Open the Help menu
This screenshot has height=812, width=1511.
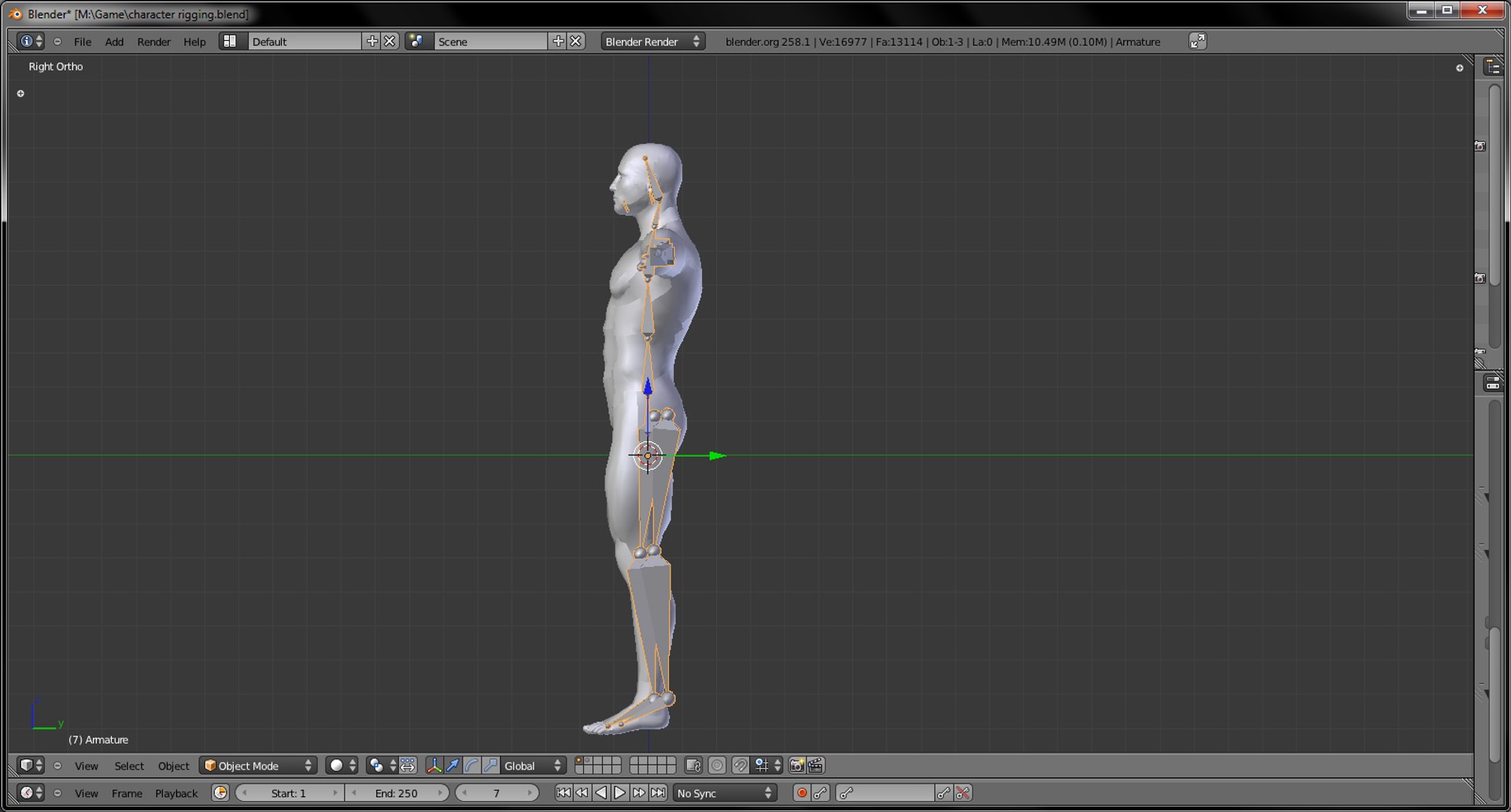point(194,42)
